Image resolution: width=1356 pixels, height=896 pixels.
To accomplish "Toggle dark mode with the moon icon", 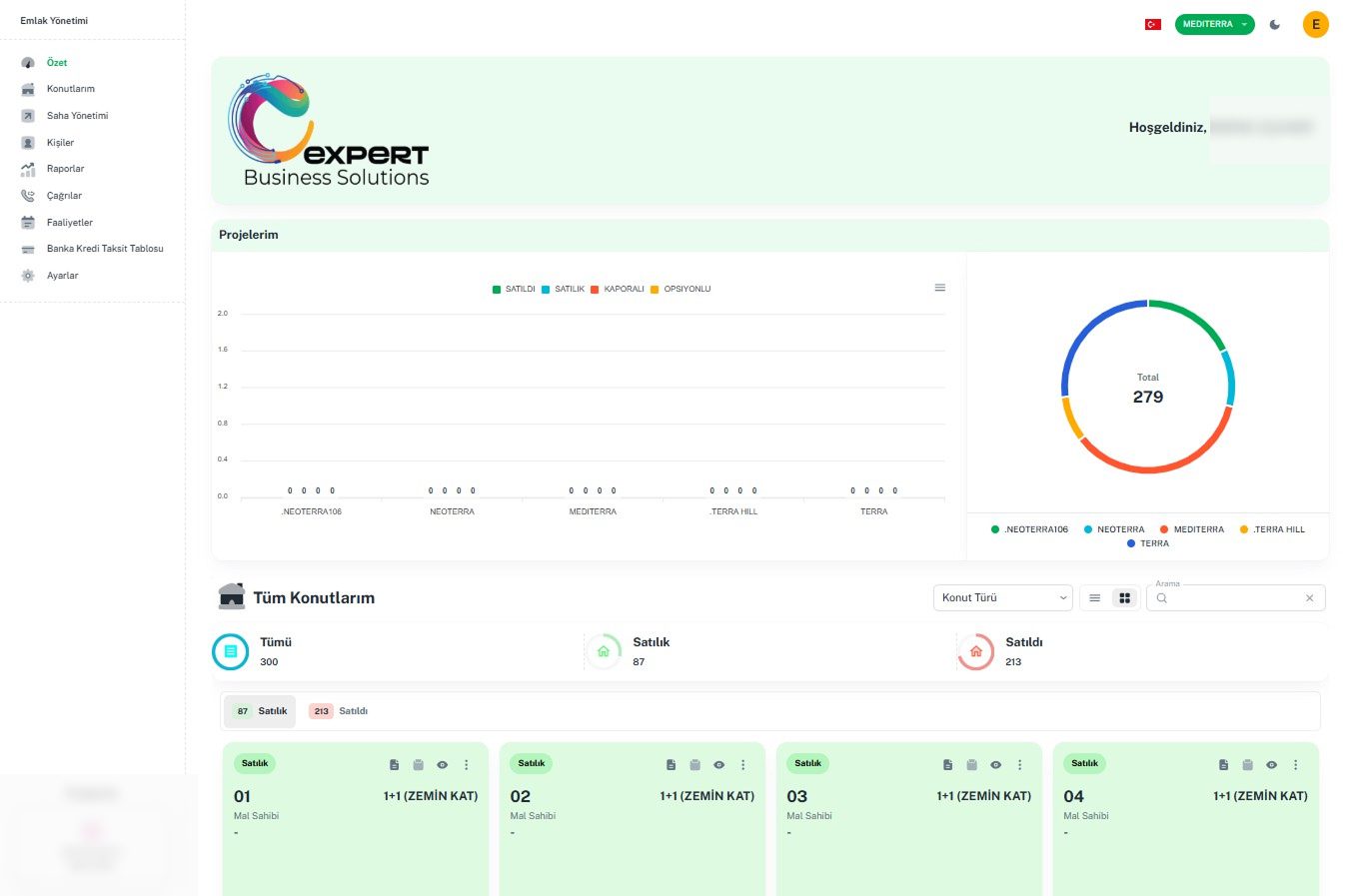I will pos(1274,24).
